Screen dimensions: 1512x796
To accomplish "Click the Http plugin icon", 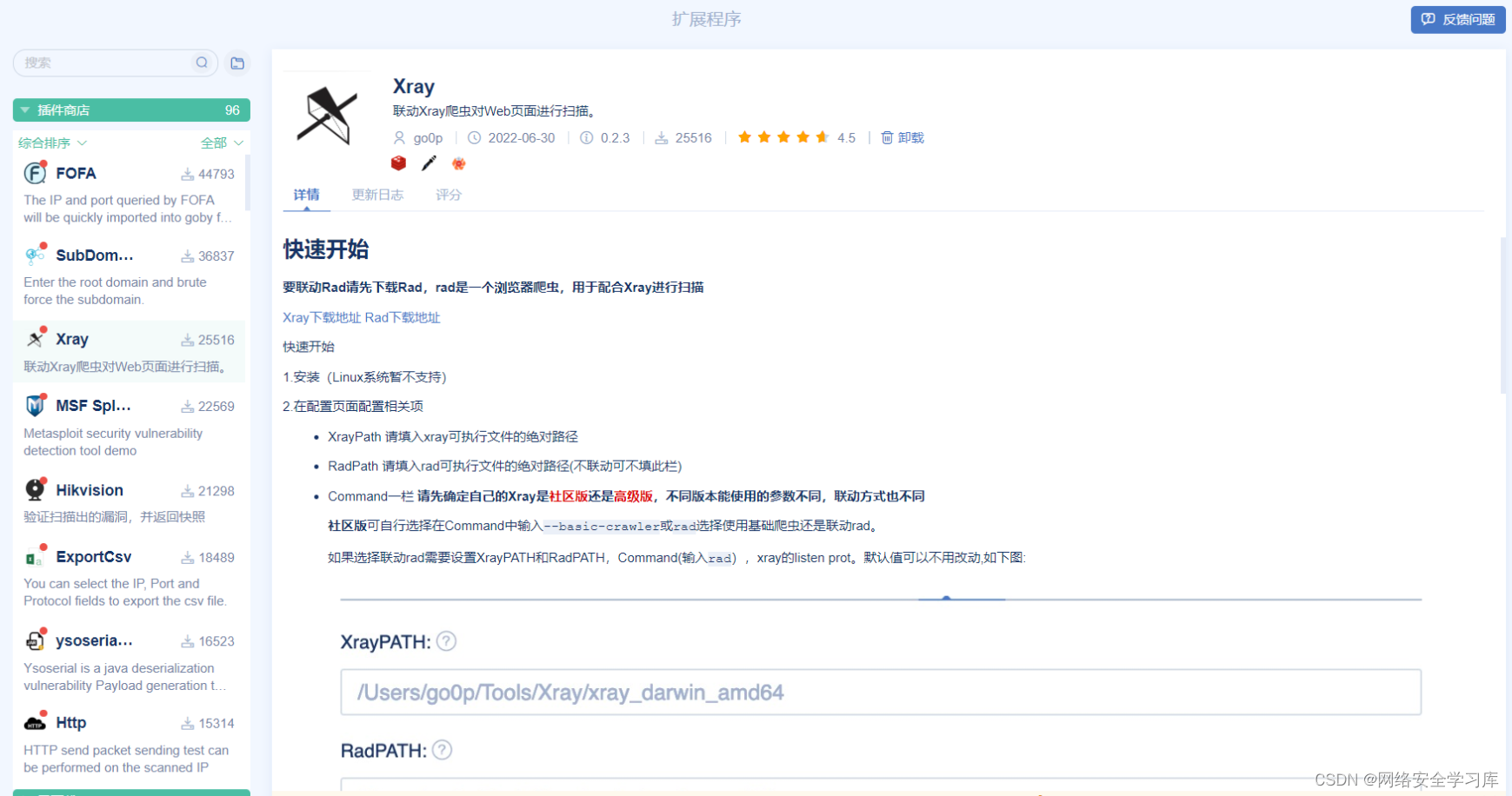I will tap(35, 722).
